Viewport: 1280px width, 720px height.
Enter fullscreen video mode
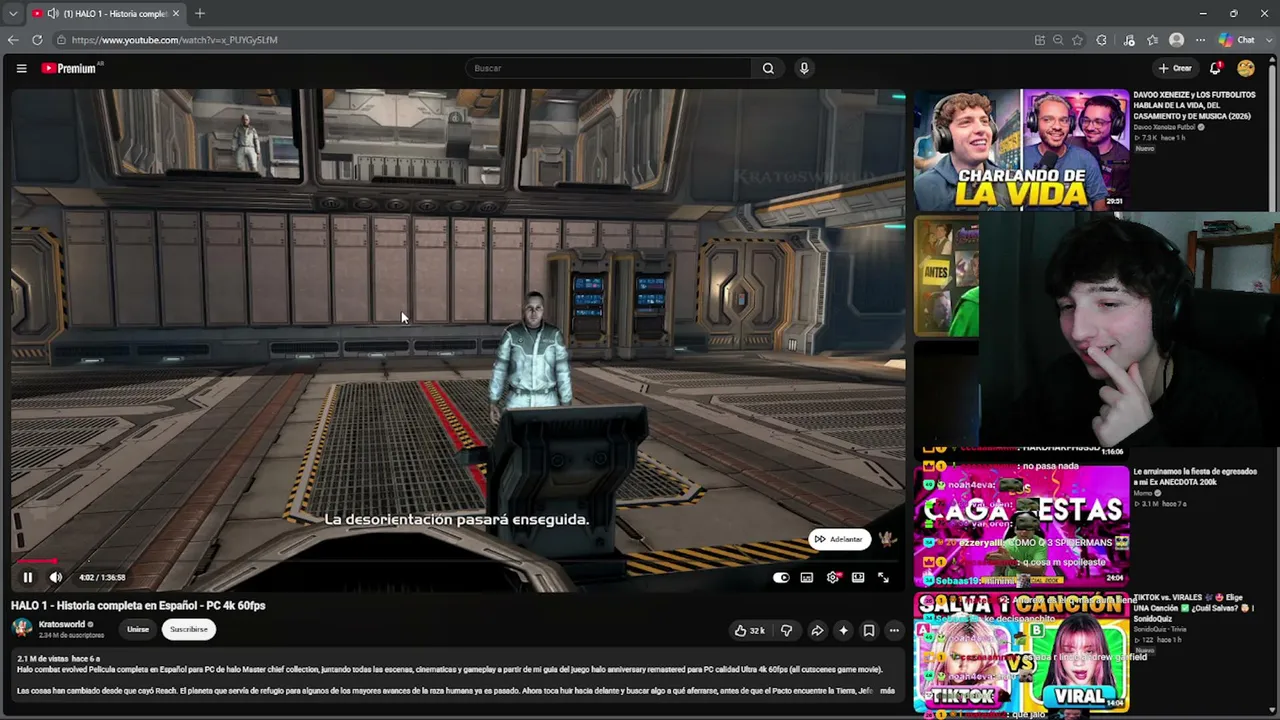pyautogui.click(x=883, y=577)
